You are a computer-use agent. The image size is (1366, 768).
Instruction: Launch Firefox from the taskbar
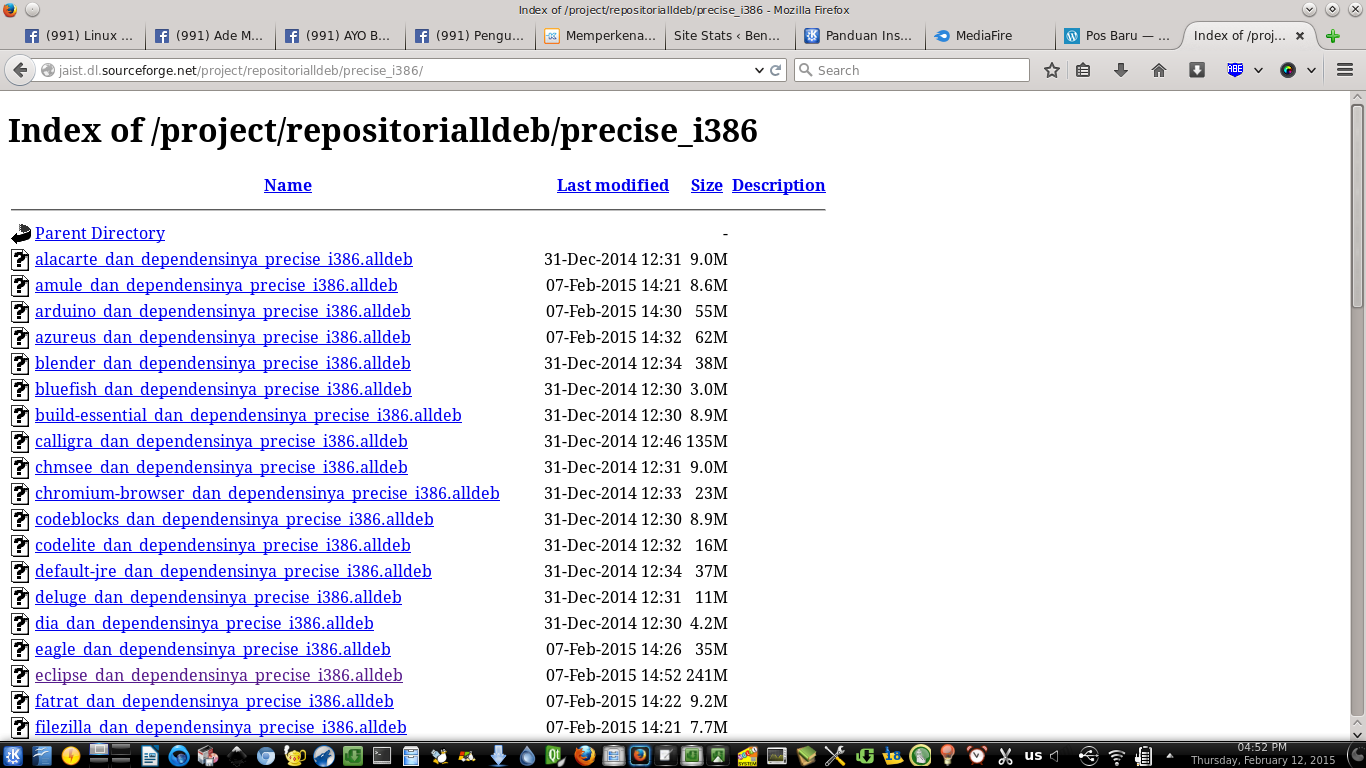[583, 755]
